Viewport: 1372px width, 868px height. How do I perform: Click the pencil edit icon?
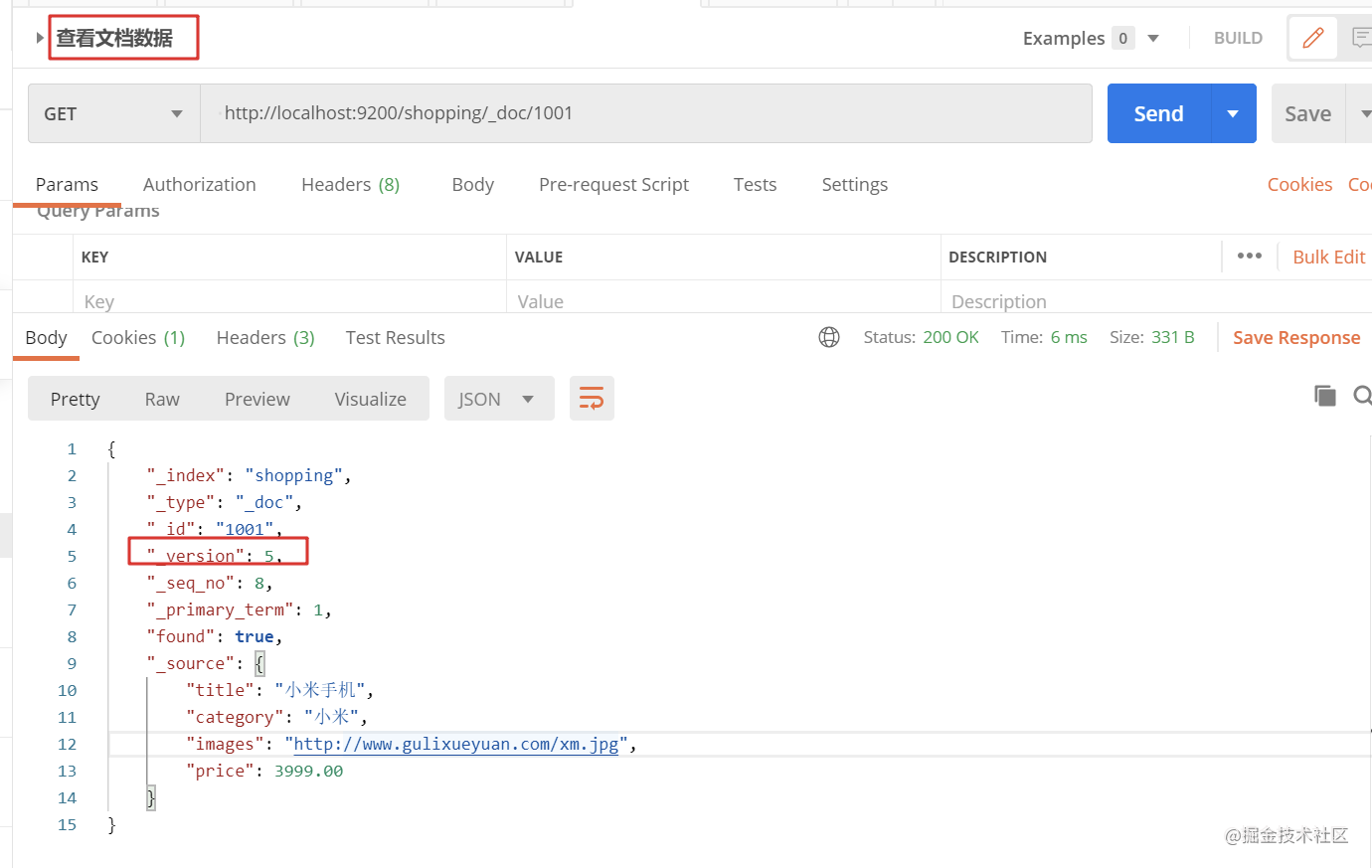(1313, 38)
